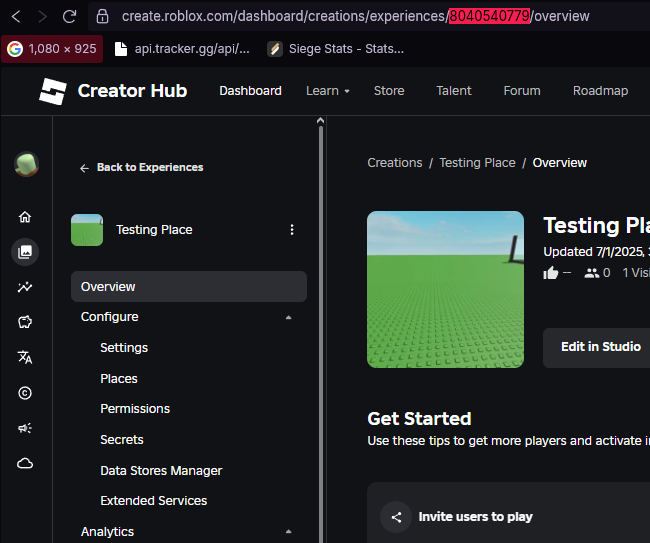
Task: Collapse the Analytics section
Action: [x=289, y=531]
